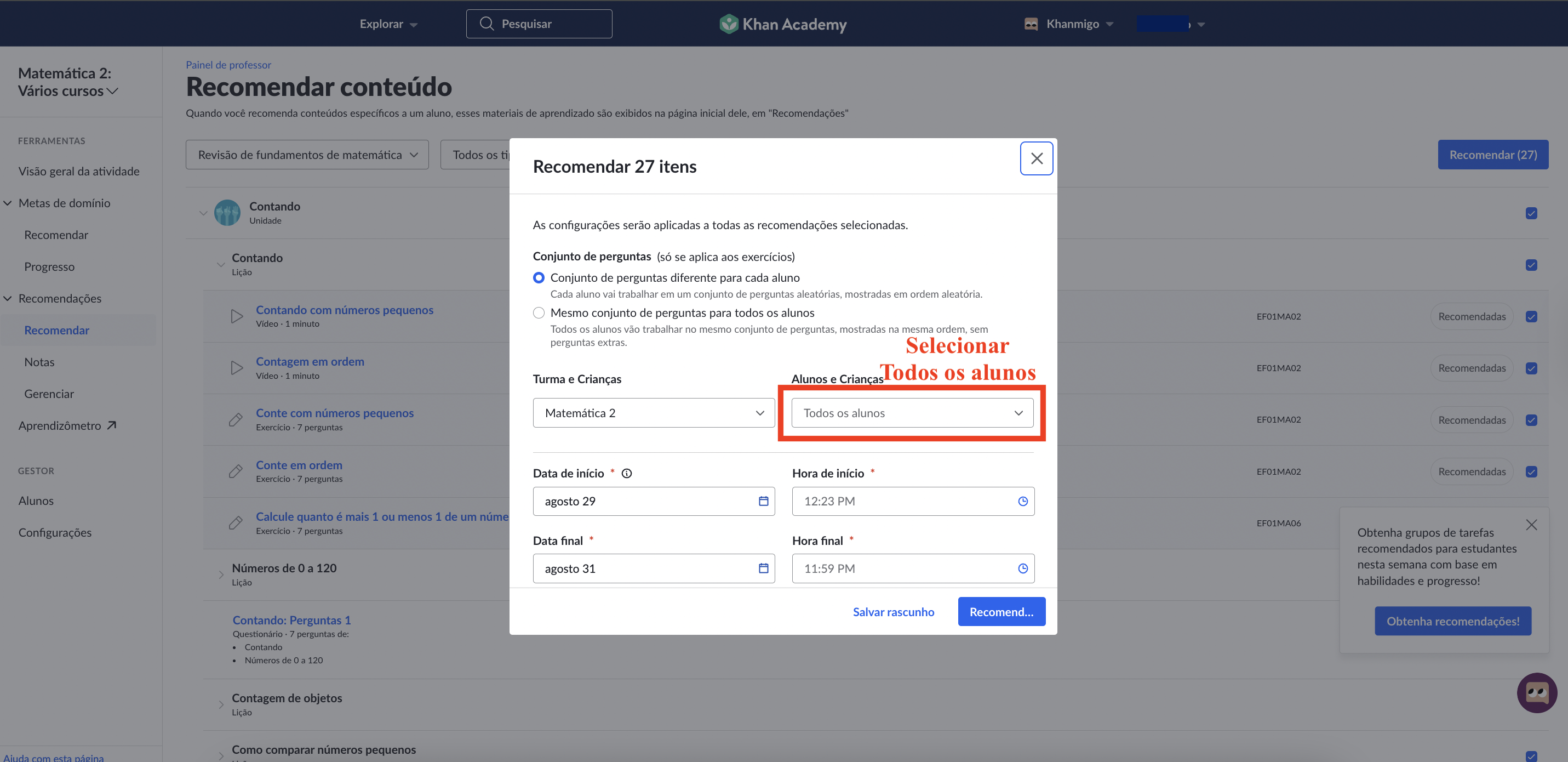The image size is (1568, 762).
Task: Click the Khan Academy logo
Action: [782, 24]
